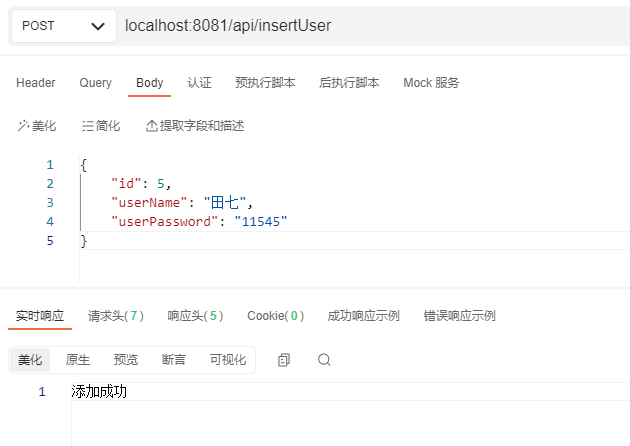Viewport: 630px width, 446px height.
Task: Click line number 3 in body editor
Action: pyautogui.click(x=50, y=203)
